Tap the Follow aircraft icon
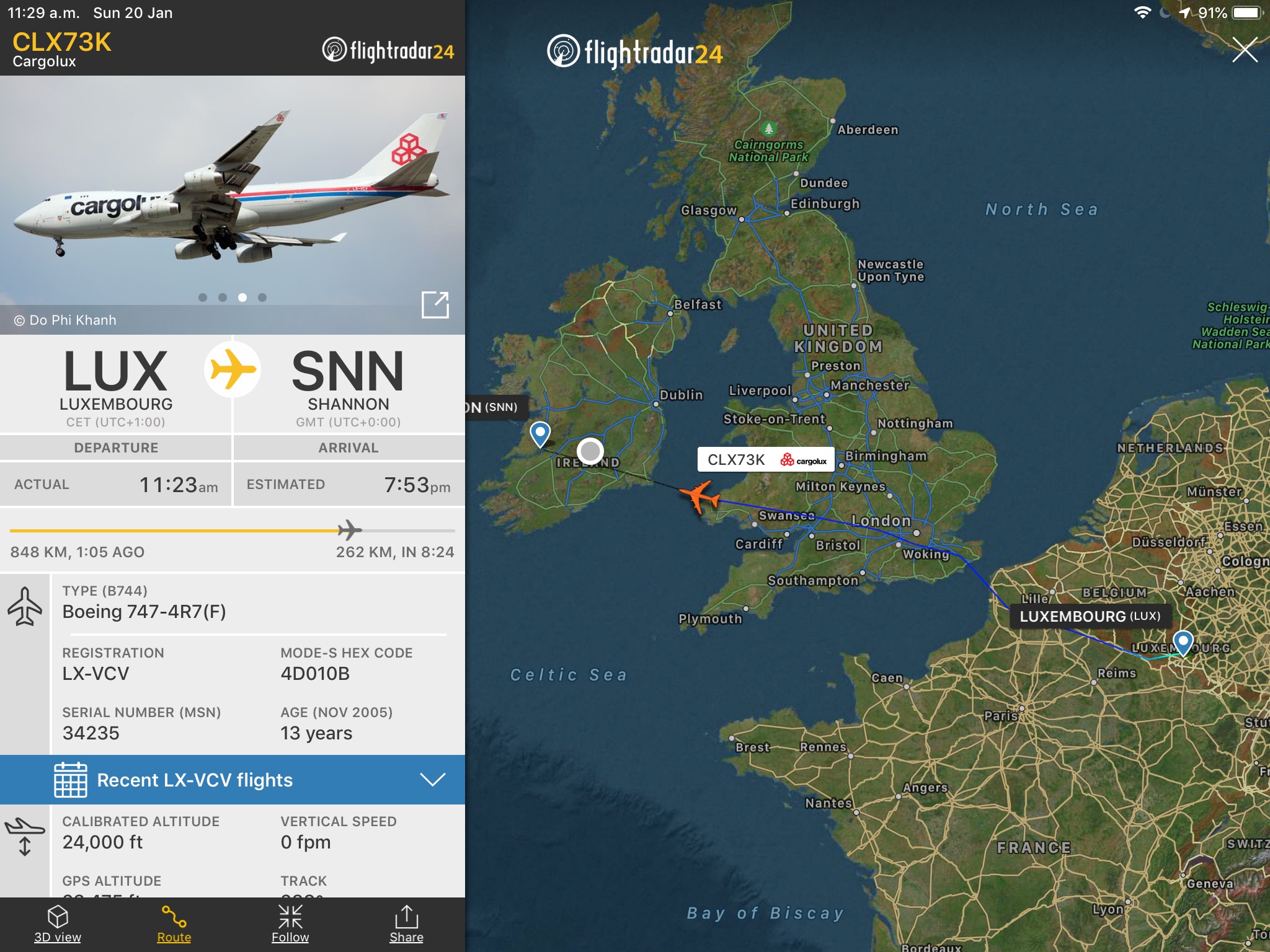The height and width of the screenshot is (952, 1270). pyautogui.click(x=290, y=917)
